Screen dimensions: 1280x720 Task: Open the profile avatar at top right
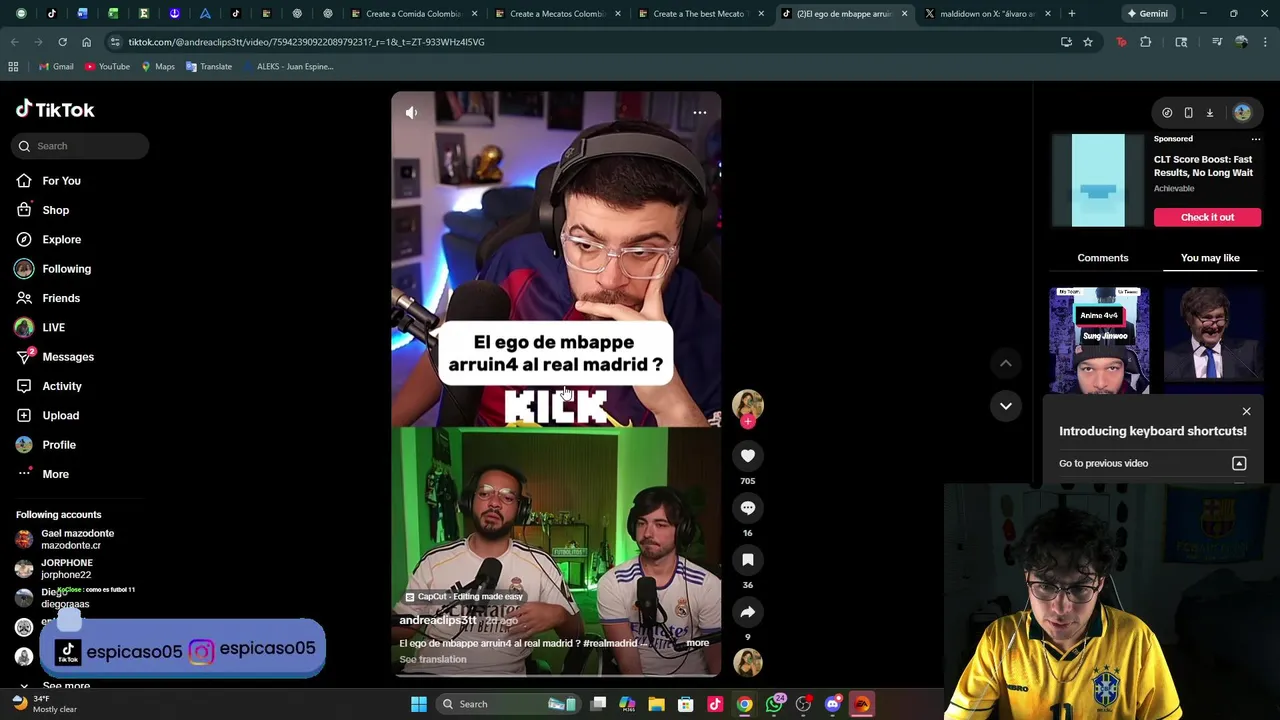[x=1242, y=113]
